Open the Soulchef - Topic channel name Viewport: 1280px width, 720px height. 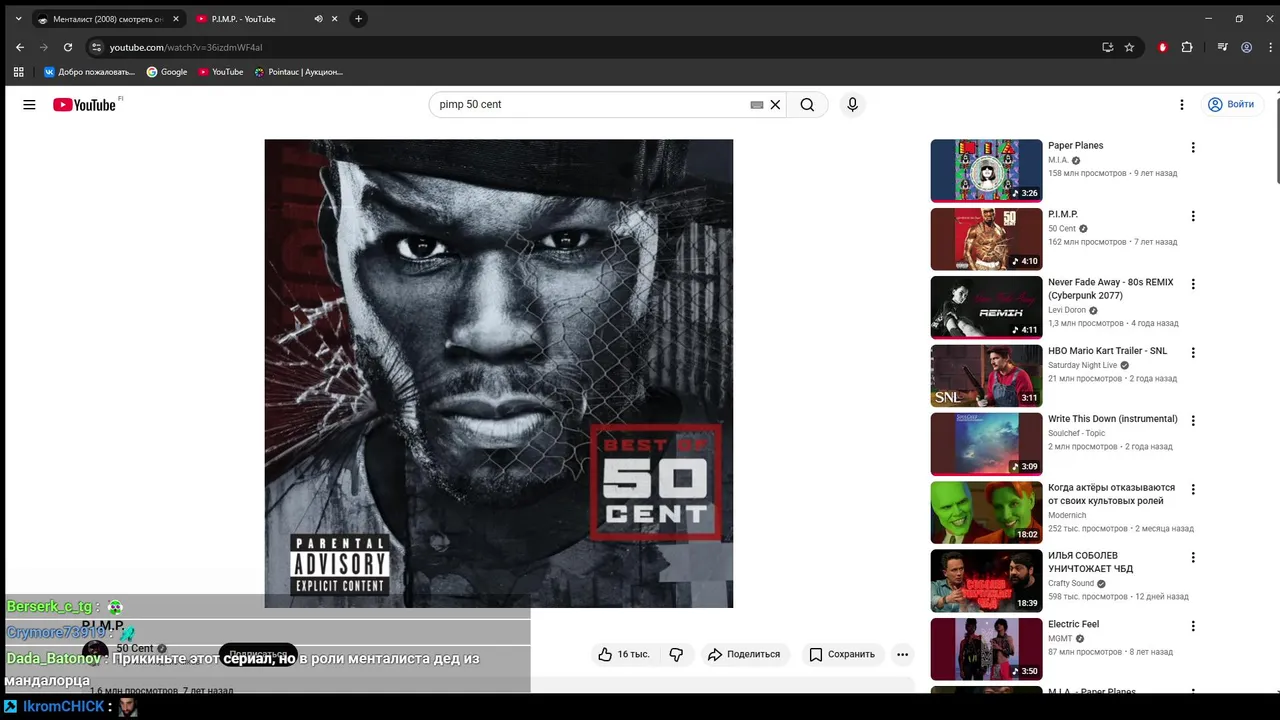pyautogui.click(x=1077, y=434)
